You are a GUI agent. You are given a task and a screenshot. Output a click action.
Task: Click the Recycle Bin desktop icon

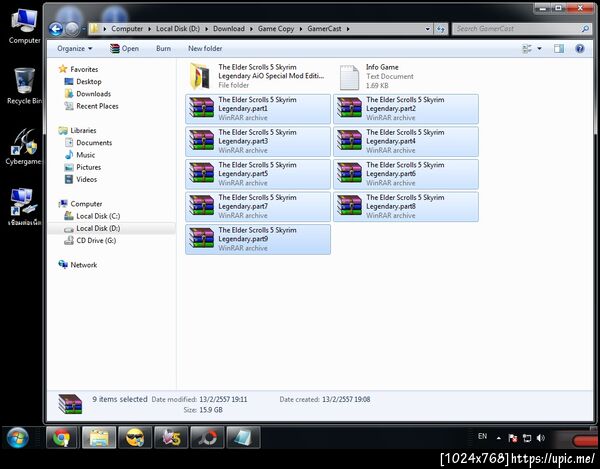(24, 86)
